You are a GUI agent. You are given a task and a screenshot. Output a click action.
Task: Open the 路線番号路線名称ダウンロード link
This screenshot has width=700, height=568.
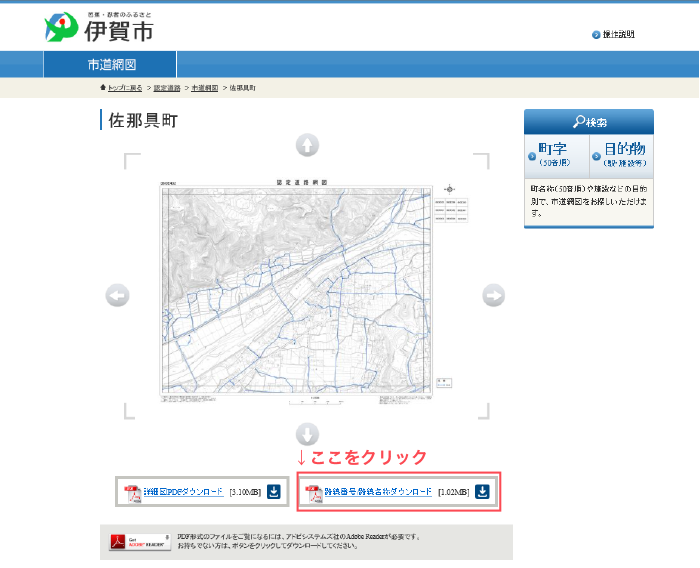(x=378, y=492)
